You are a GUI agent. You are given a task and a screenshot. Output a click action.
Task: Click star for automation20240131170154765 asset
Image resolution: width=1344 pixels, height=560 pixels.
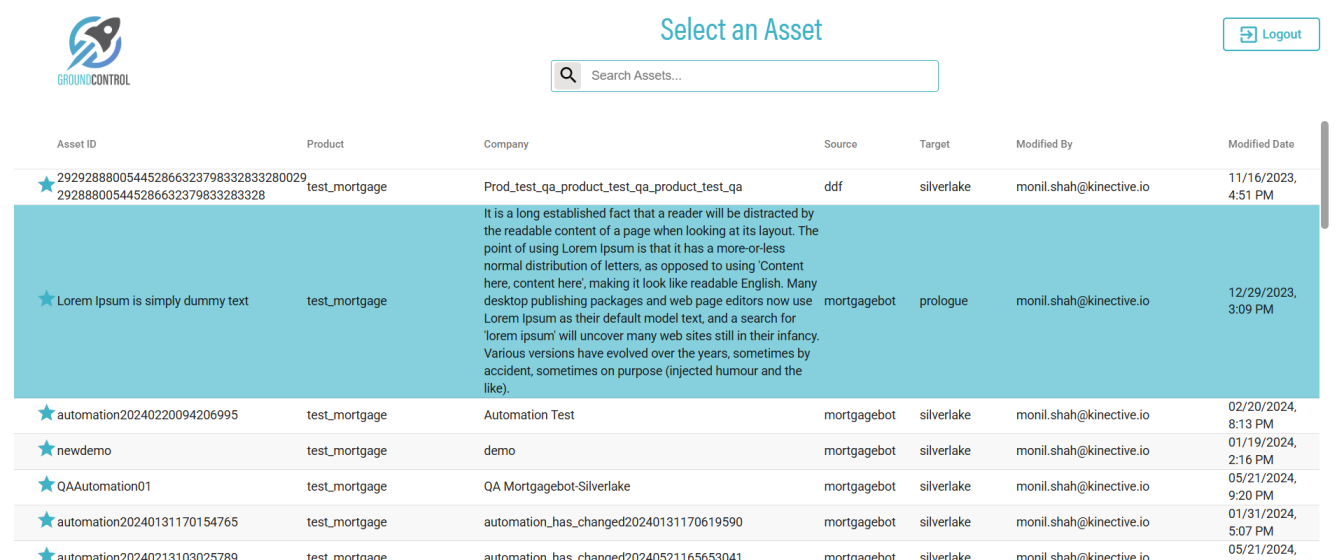click(x=46, y=521)
